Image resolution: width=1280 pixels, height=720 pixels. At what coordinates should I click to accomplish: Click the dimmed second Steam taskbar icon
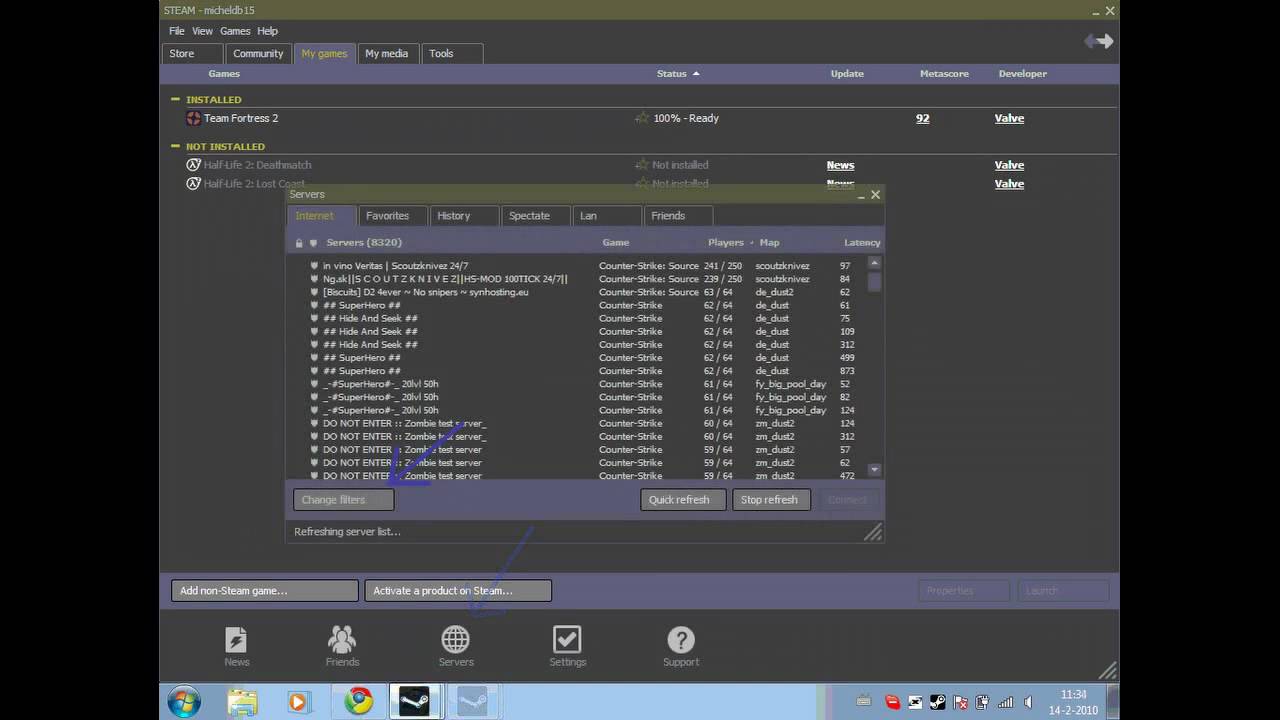[472, 702]
